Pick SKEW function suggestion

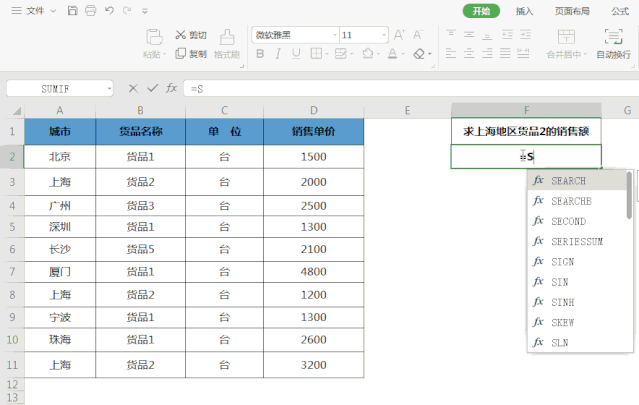(577, 323)
